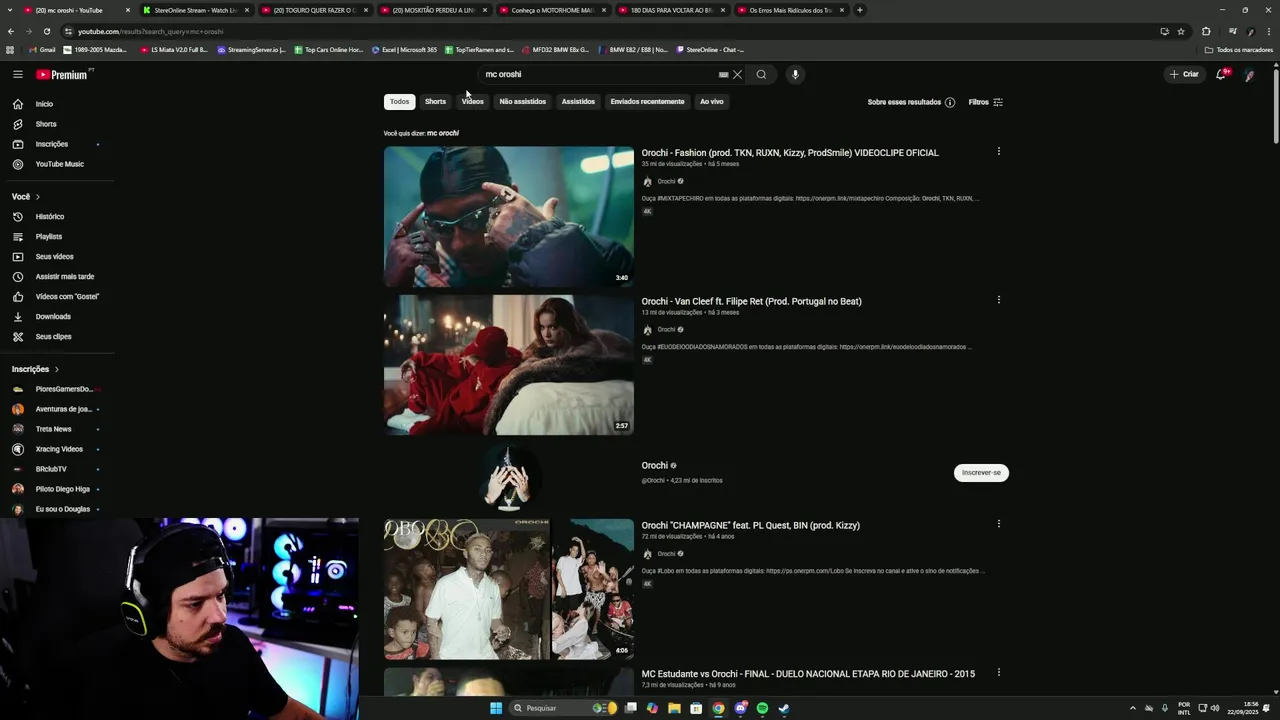Screen dimensions: 1280x720
Task: Open options menu for the Van Cleef video
Action: coord(998,300)
